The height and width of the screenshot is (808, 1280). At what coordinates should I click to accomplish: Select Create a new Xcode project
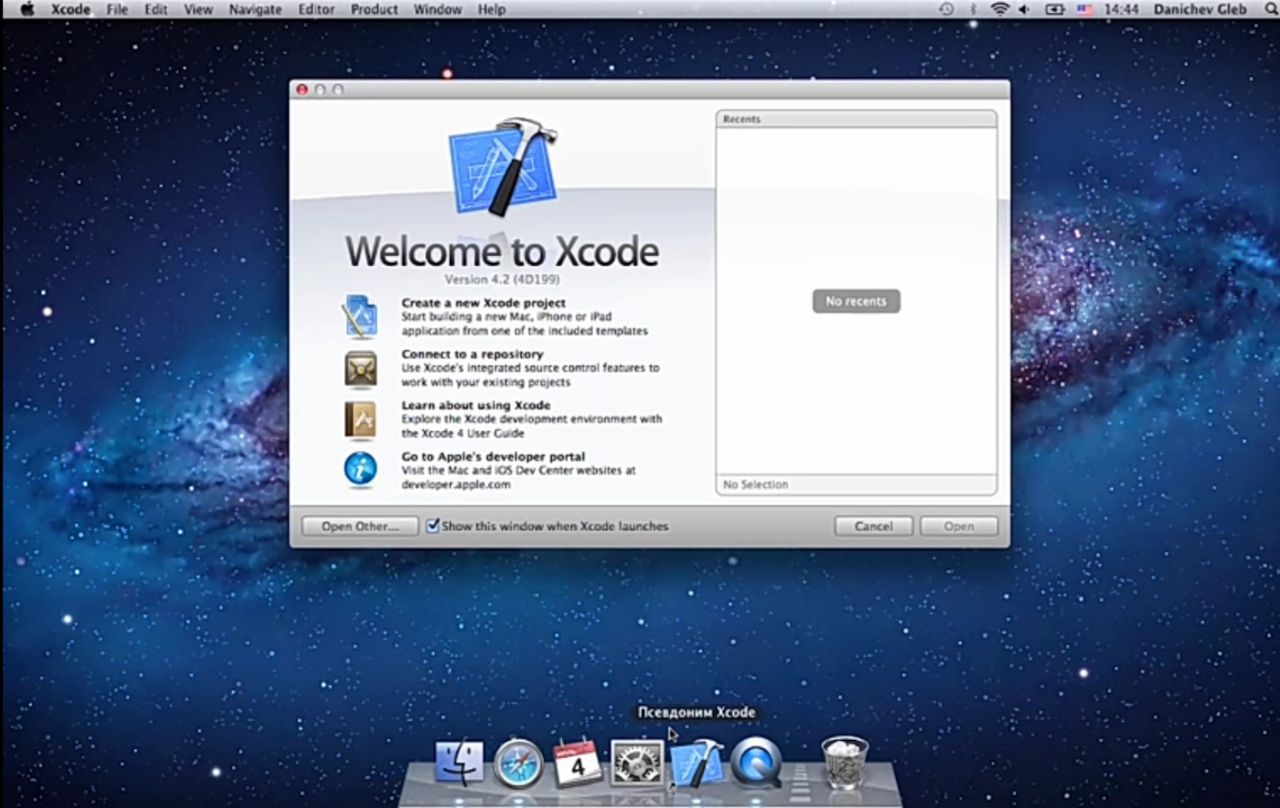click(483, 302)
